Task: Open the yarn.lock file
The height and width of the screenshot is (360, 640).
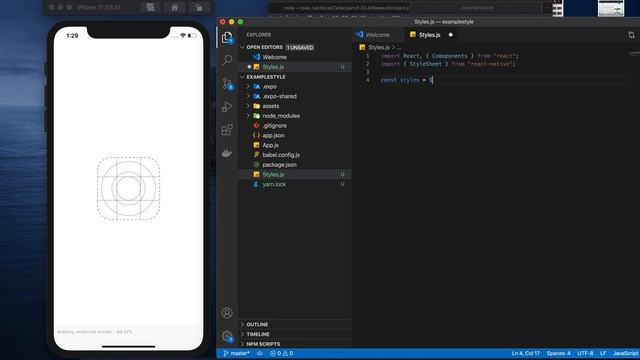Action: (x=295, y=184)
